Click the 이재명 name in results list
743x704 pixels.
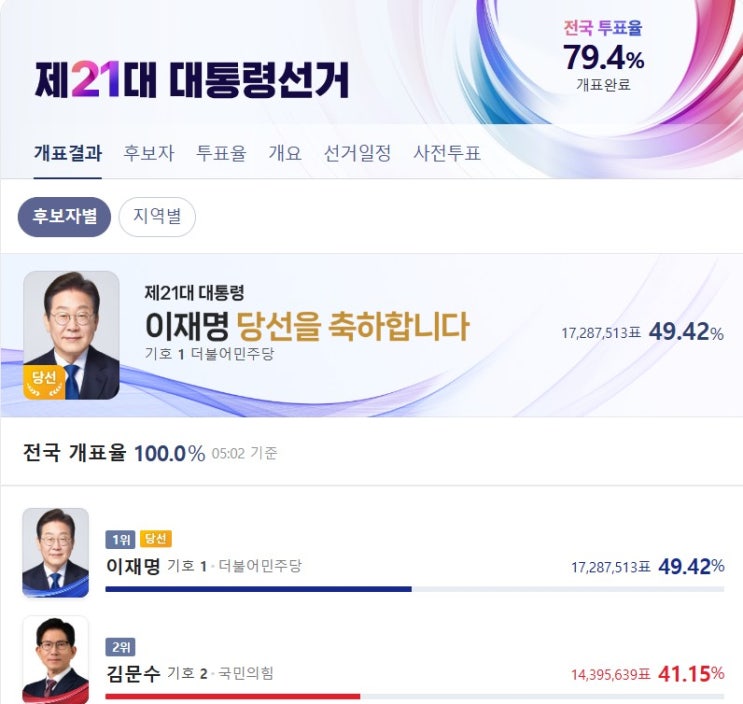132,566
